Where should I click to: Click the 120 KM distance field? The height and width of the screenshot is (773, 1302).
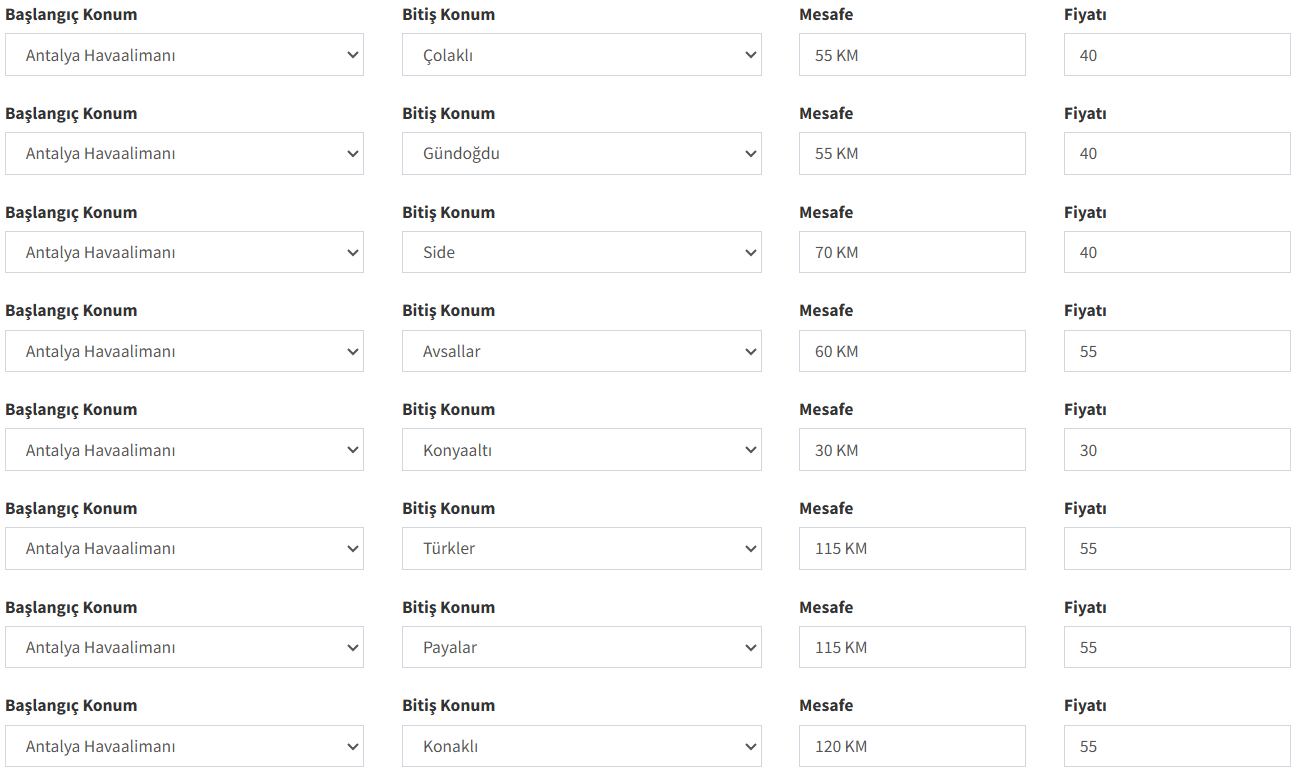[911, 746]
